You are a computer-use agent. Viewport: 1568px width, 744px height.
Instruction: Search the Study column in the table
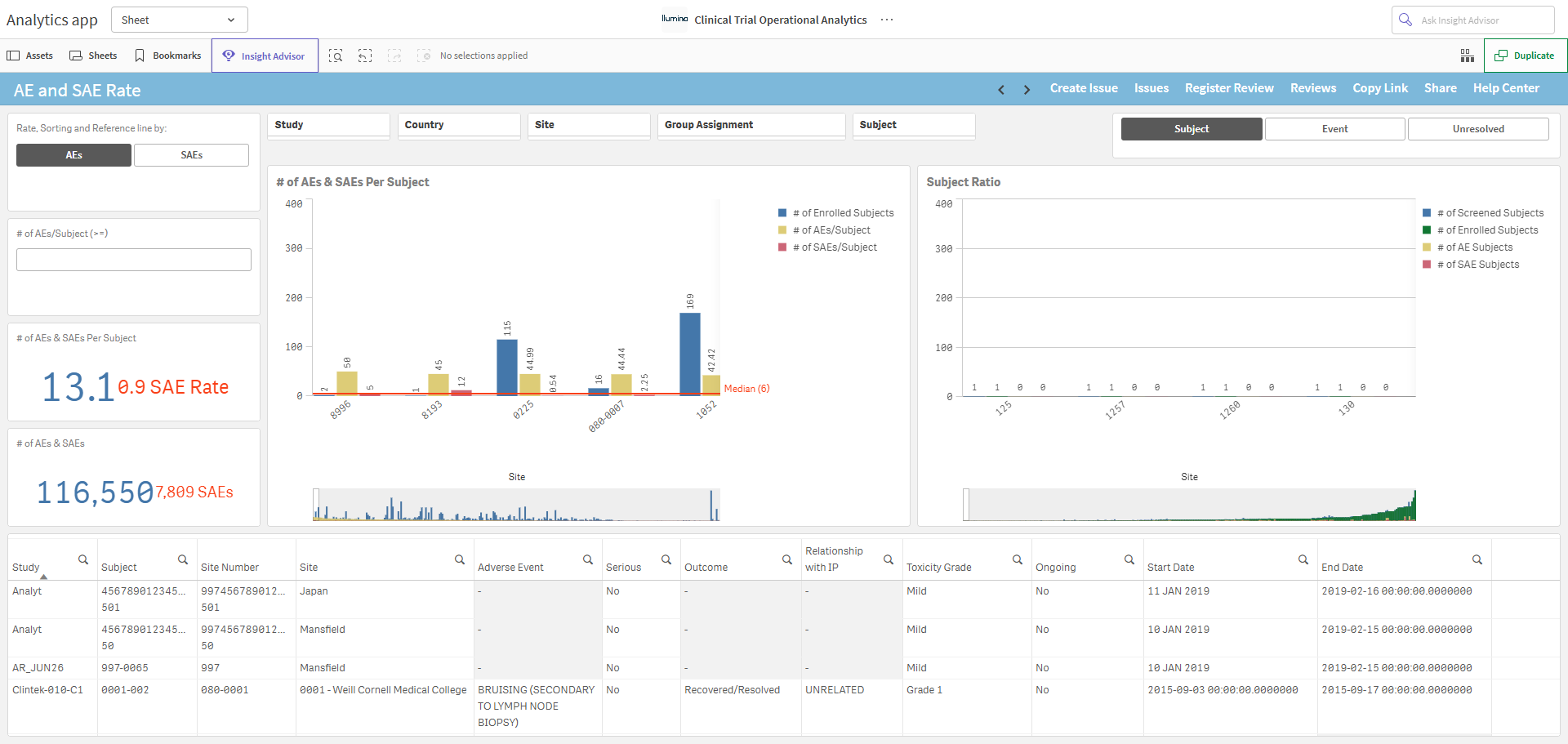[x=83, y=559]
